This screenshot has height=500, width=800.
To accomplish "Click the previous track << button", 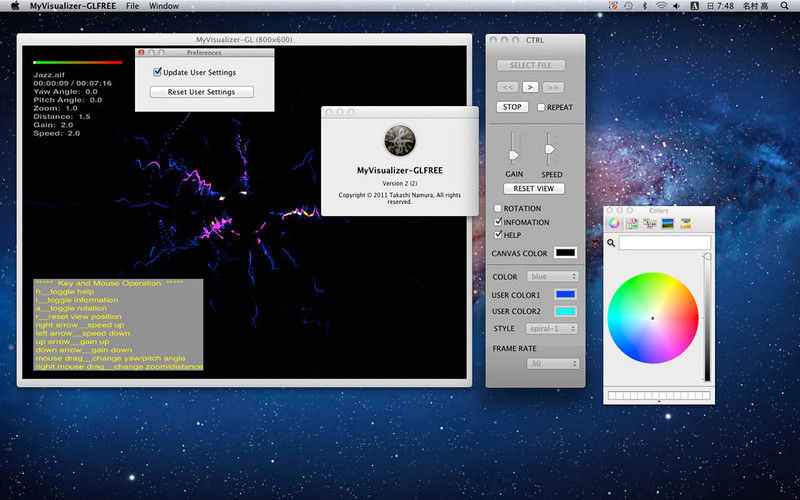I will 508,87.
